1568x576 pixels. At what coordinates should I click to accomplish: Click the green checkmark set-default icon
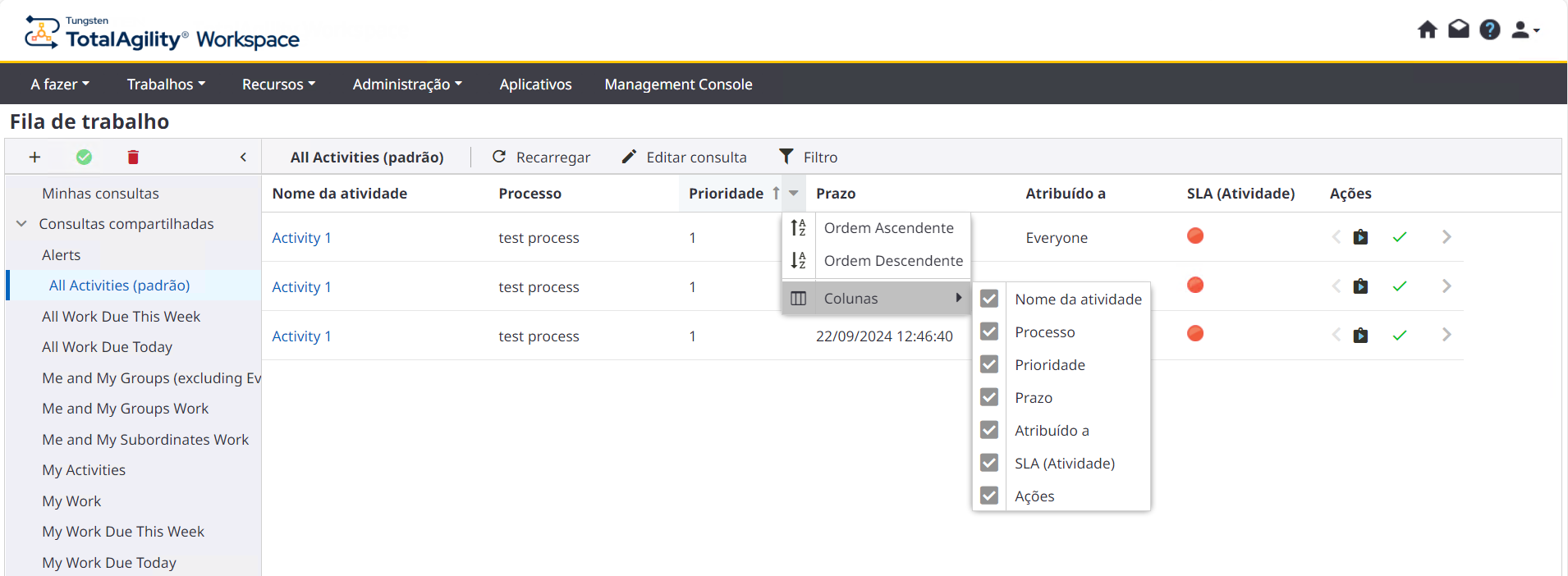click(x=84, y=157)
